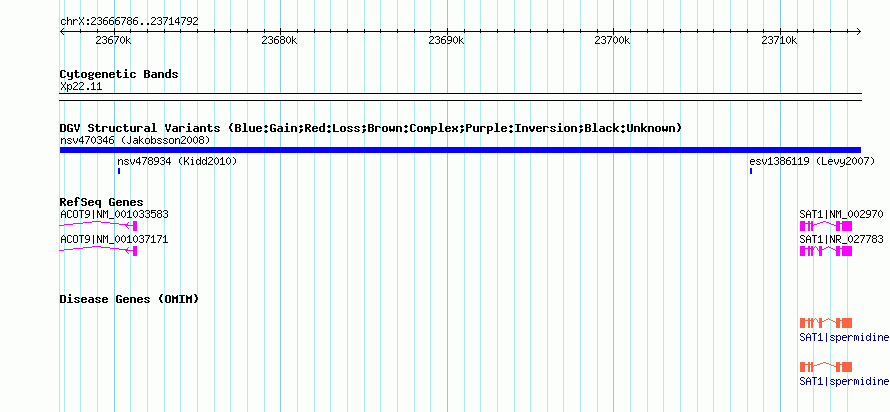Select the ACOT9 NM_001037171 gene glyph
The height and width of the screenshot is (412, 890).
tap(98, 251)
